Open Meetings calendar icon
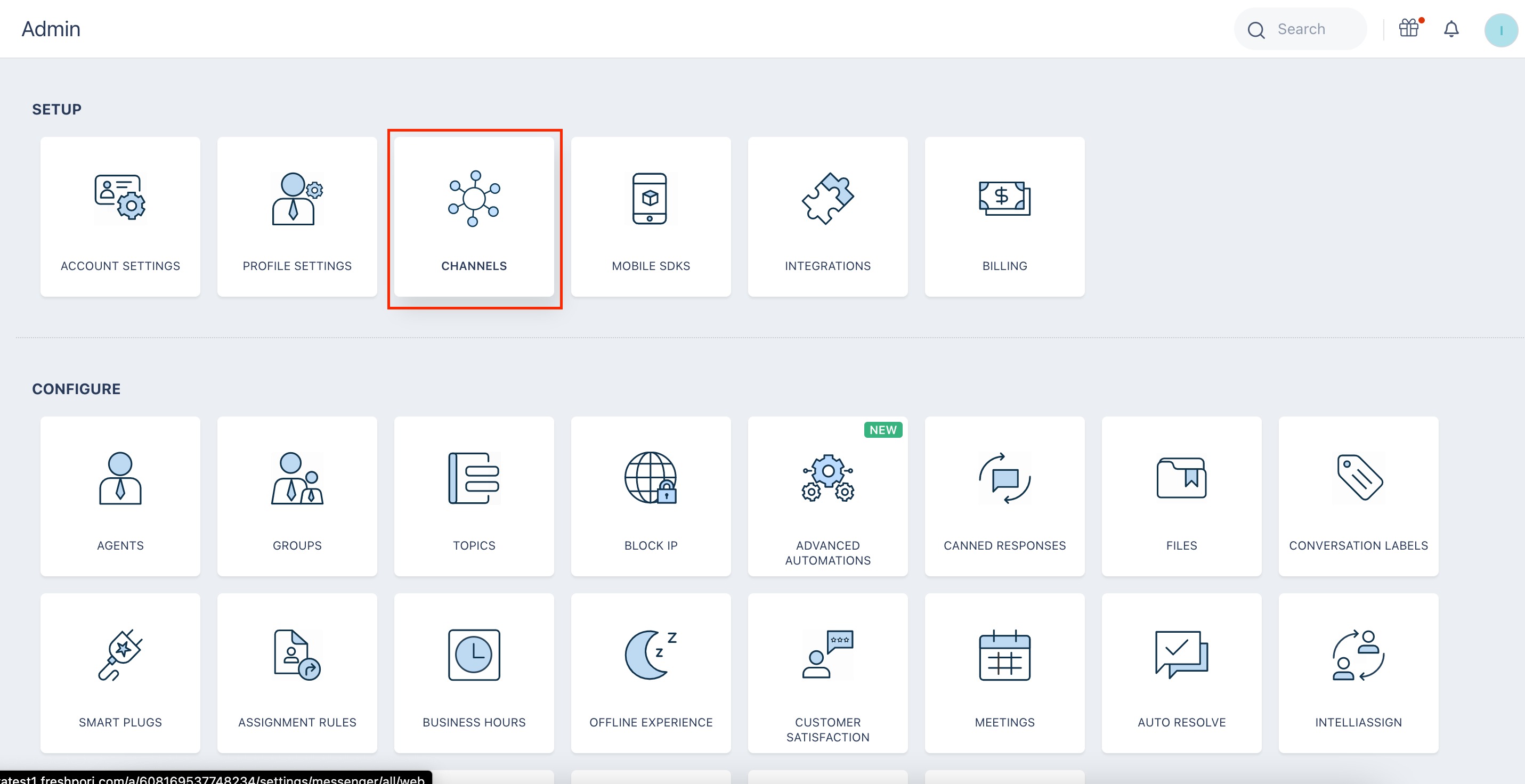 point(1004,655)
